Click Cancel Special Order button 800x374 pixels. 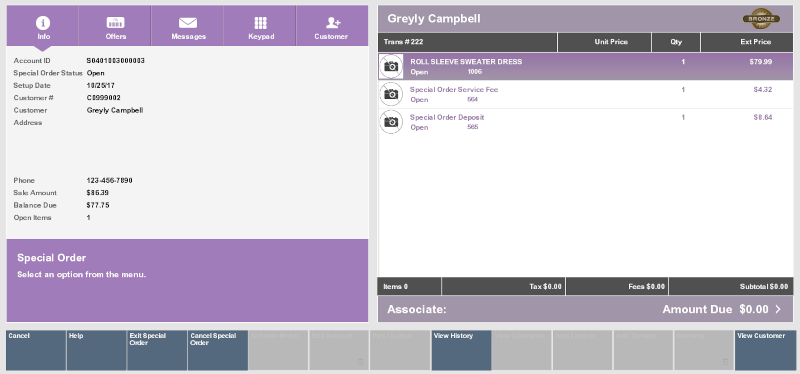pyautogui.click(x=218, y=350)
